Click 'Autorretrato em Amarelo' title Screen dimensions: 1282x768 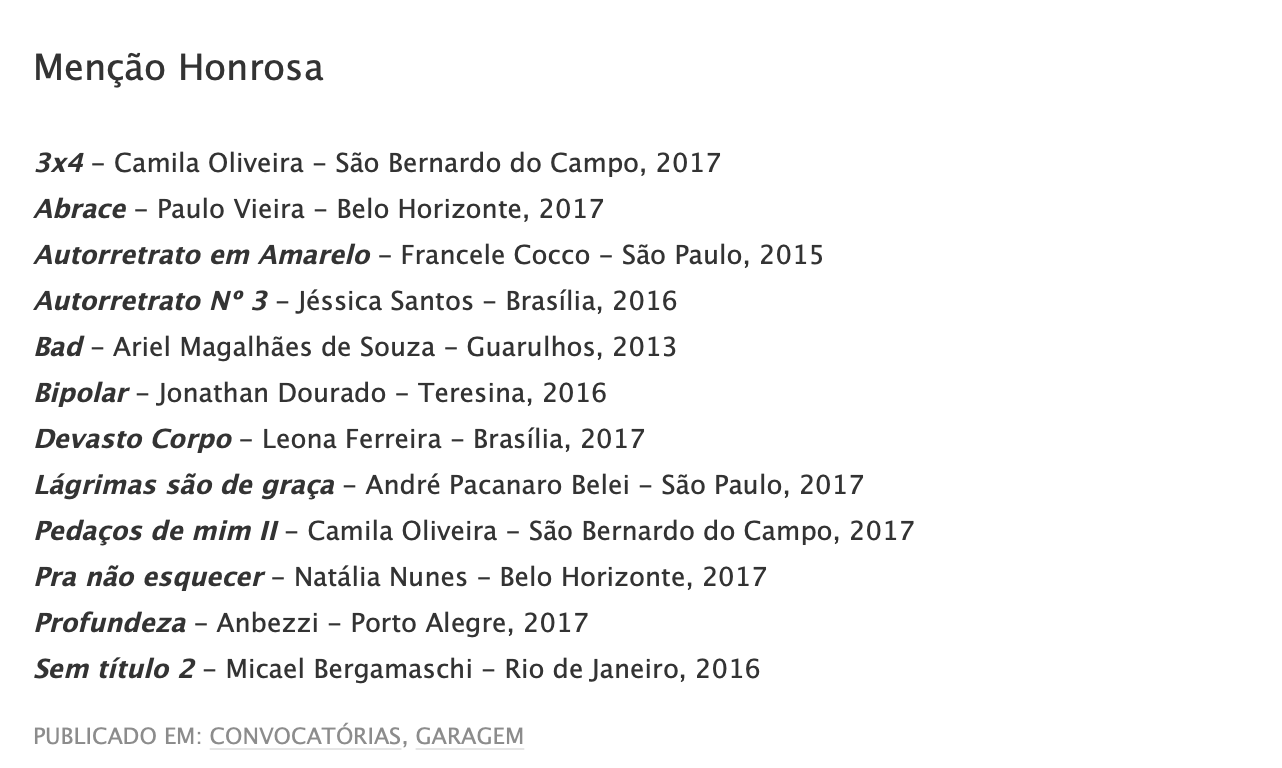(202, 255)
